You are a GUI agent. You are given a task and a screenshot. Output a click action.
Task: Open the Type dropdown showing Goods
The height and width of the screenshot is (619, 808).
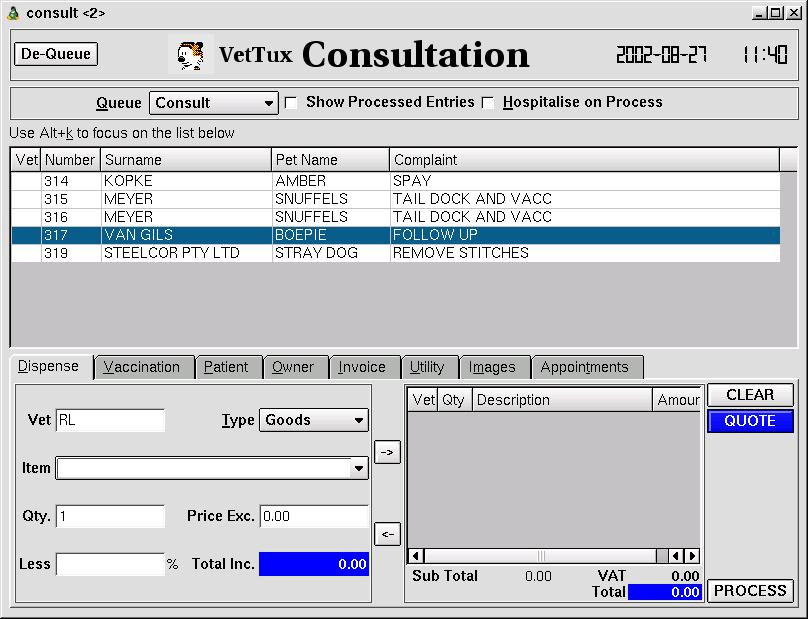point(314,420)
